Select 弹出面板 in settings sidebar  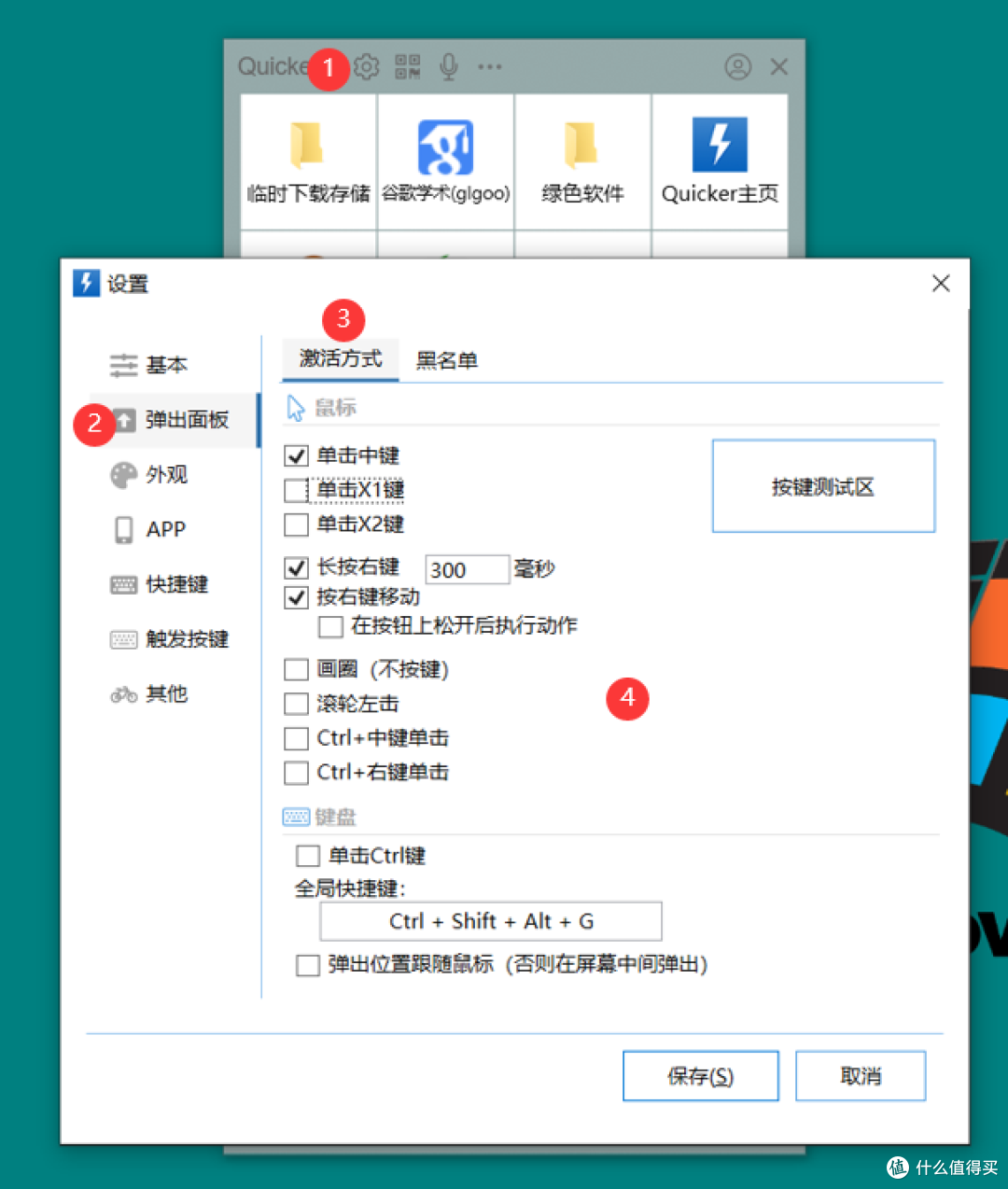pos(174,420)
